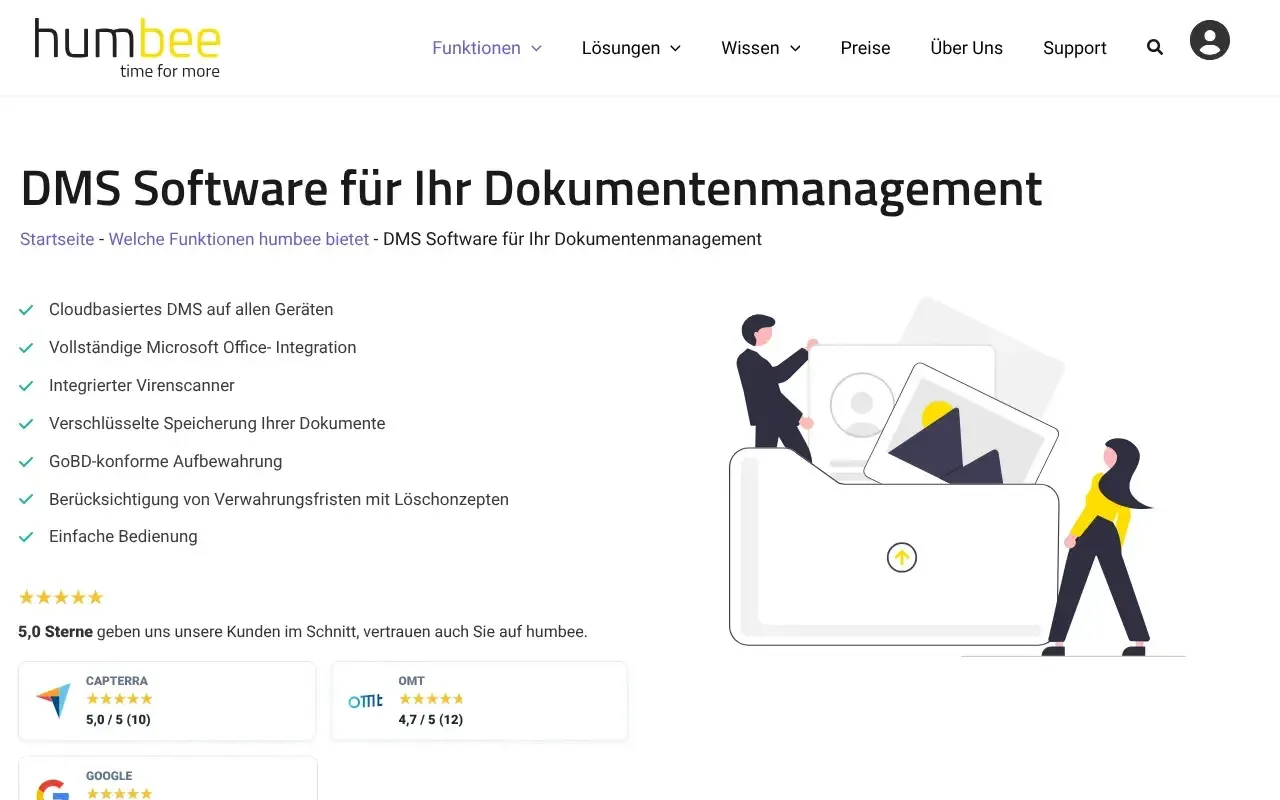Image resolution: width=1280 pixels, height=800 pixels.
Task: Open the search magnifier icon
Action: tap(1155, 47)
